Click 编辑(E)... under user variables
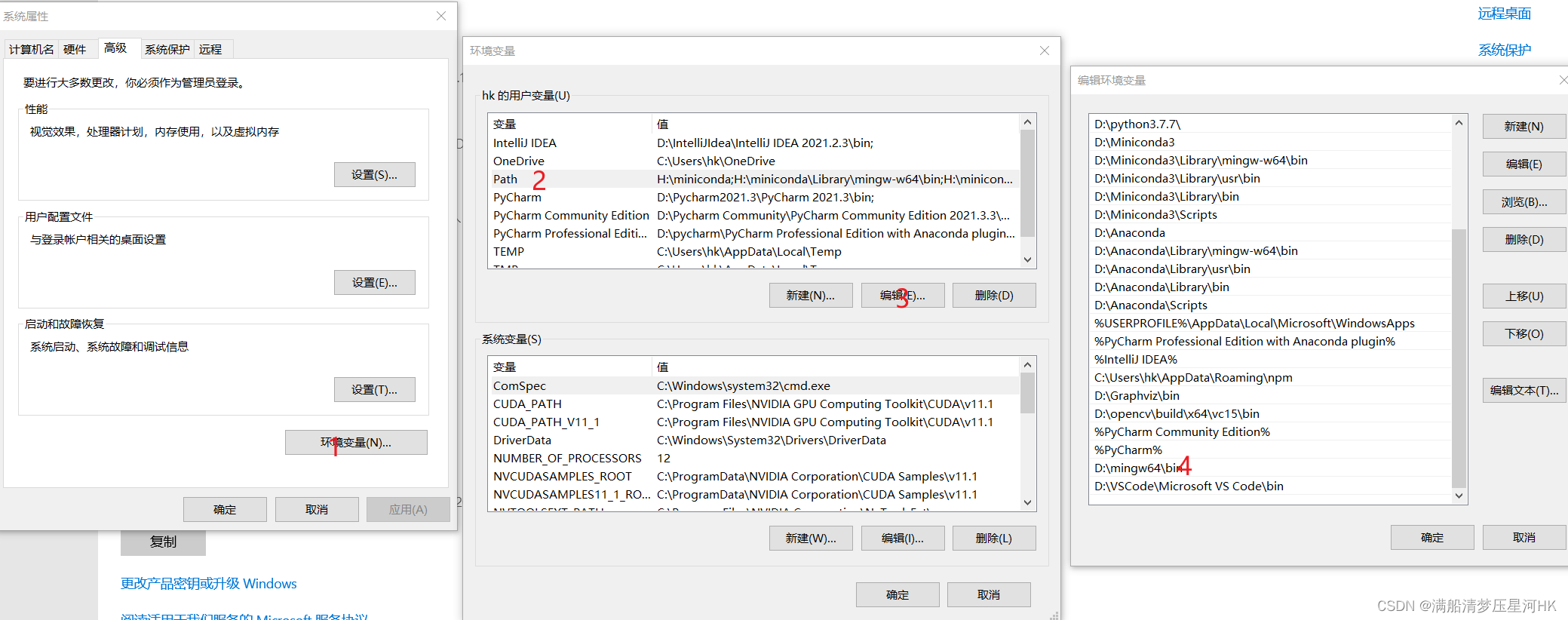The height and width of the screenshot is (620, 1568). click(x=903, y=295)
